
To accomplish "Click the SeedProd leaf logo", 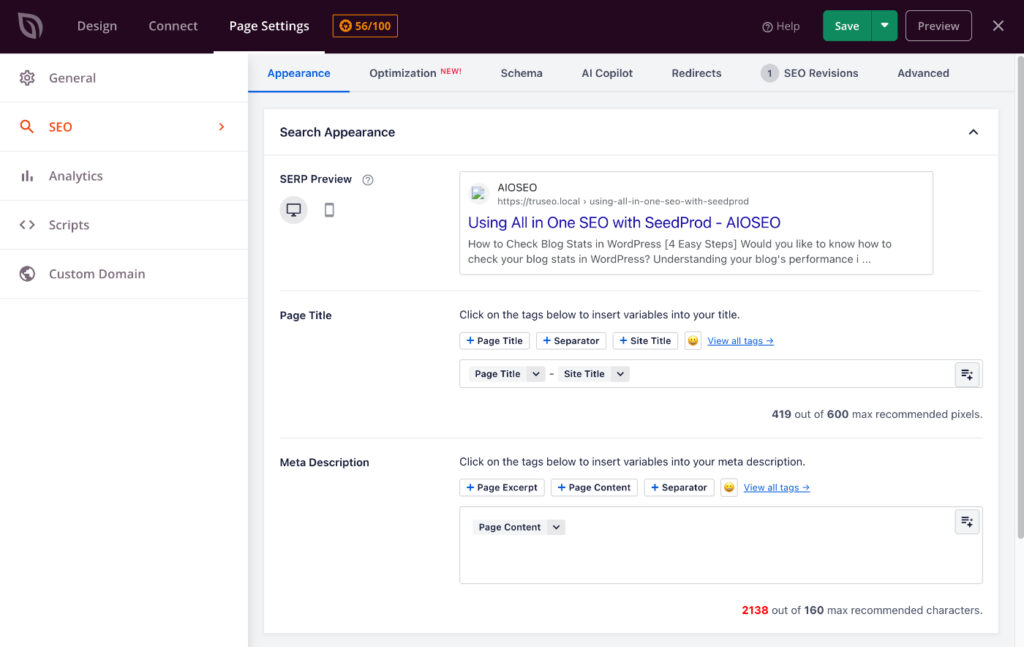I will point(30,26).
